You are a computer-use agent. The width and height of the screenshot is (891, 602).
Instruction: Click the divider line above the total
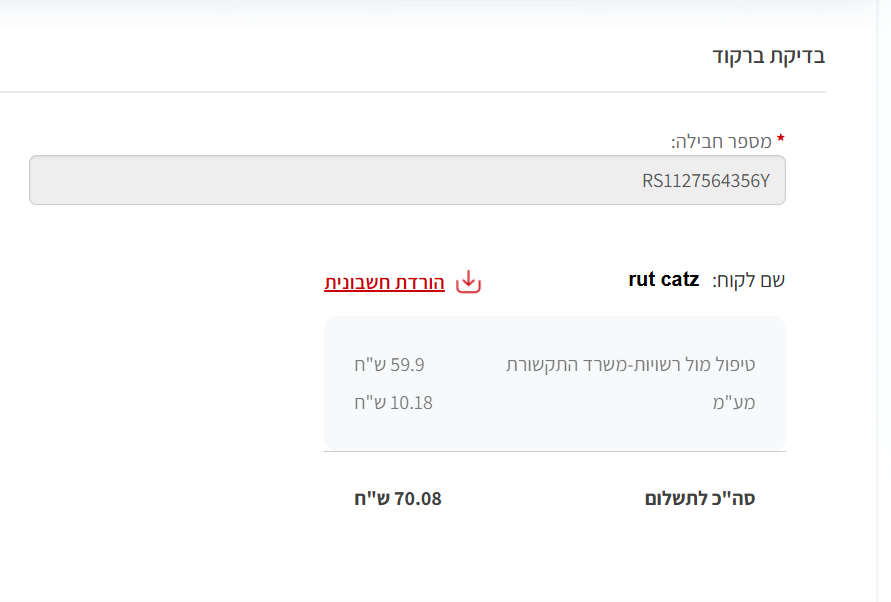[555, 452]
